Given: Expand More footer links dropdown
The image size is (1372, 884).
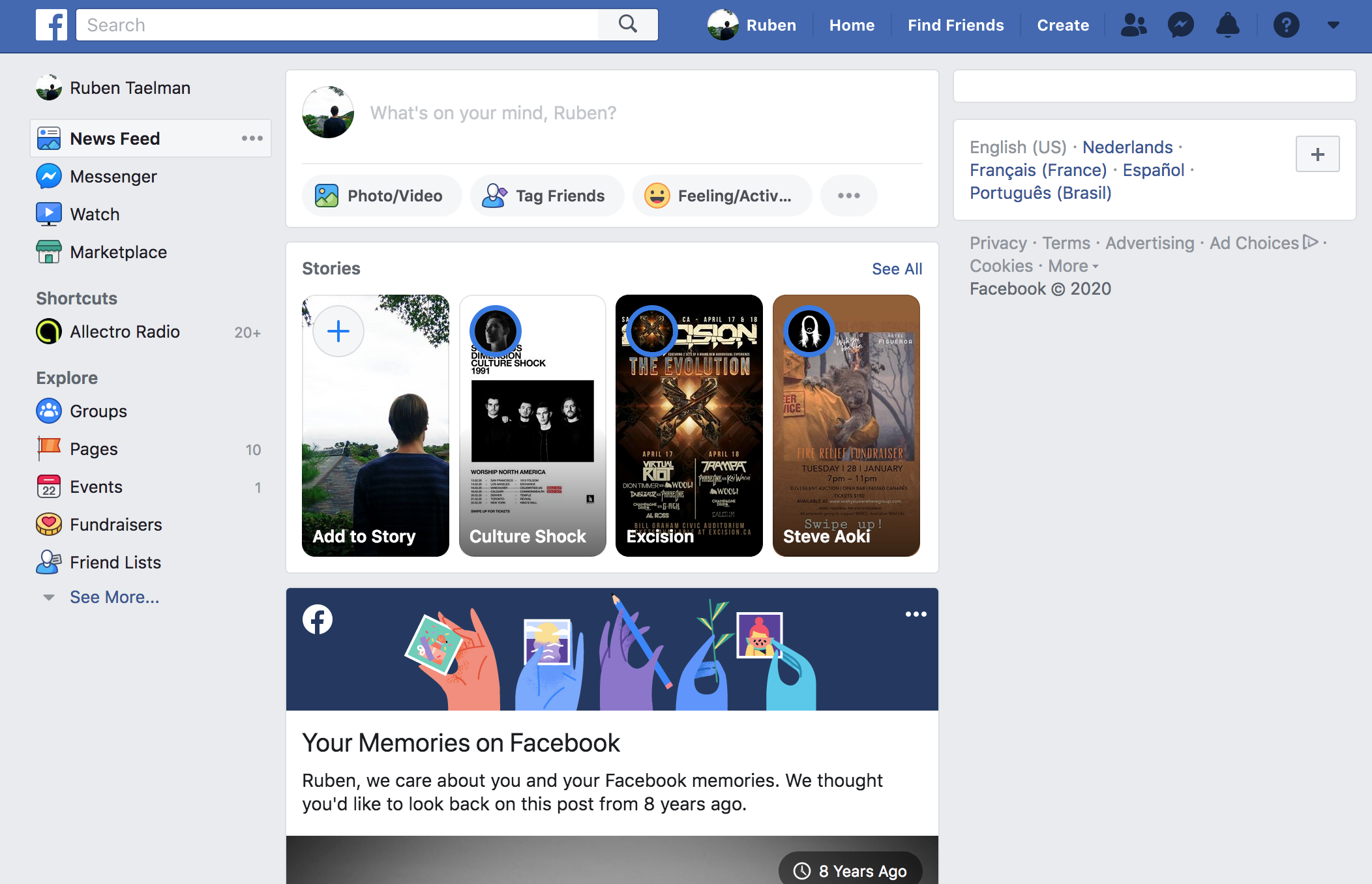Looking at the screenshot, I should click(x=1073, y=266).
